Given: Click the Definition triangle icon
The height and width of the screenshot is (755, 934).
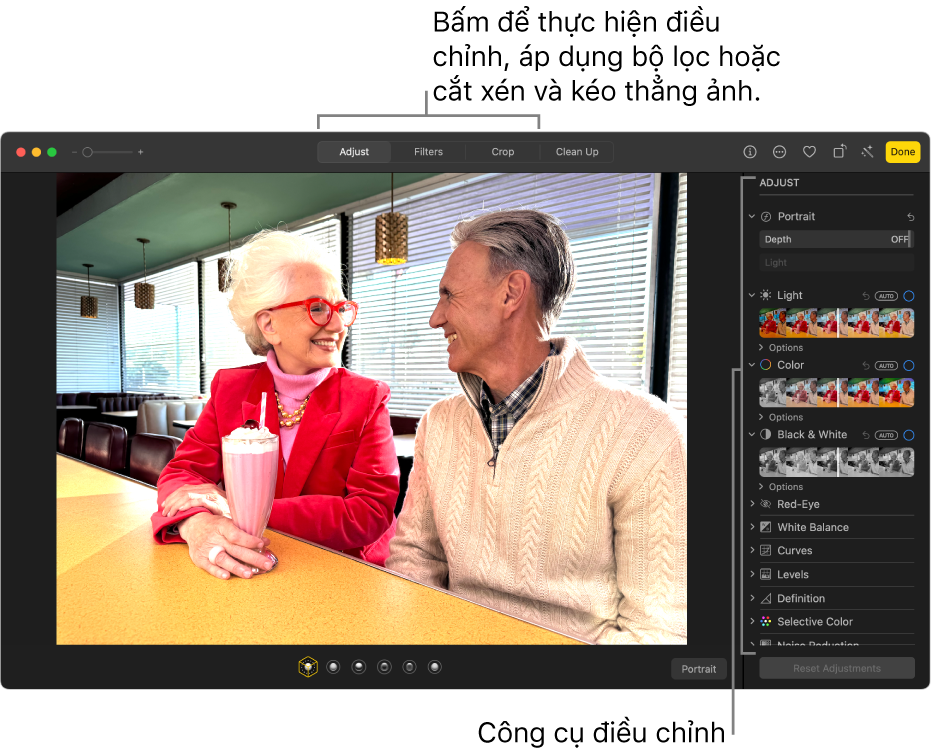Looking at the screenshot, I should click(x=765, y=598).
